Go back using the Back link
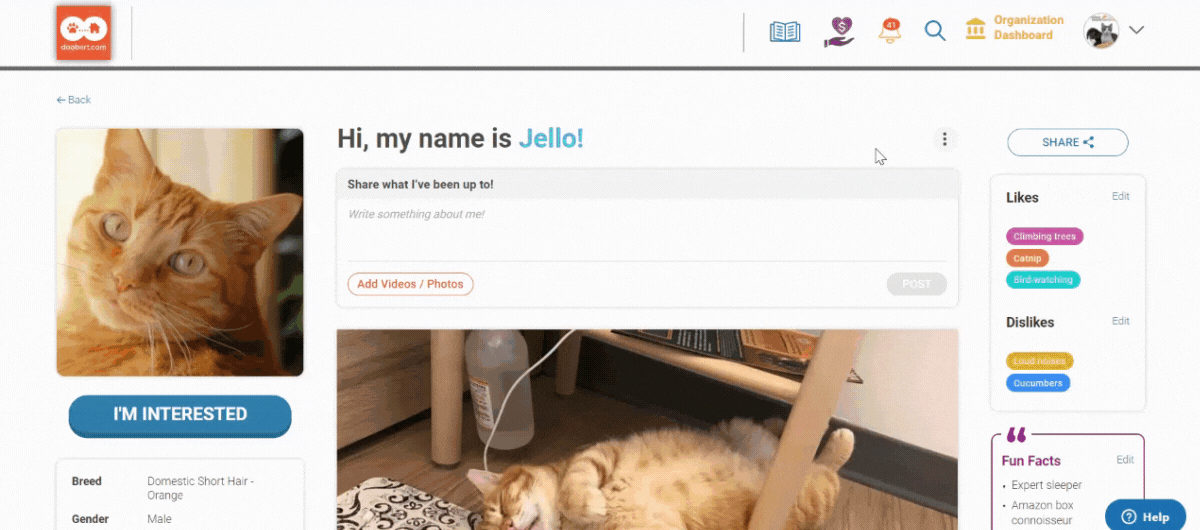Image resolution: width=1200 pixels, height=530 pixels. [x=74, y=100]
